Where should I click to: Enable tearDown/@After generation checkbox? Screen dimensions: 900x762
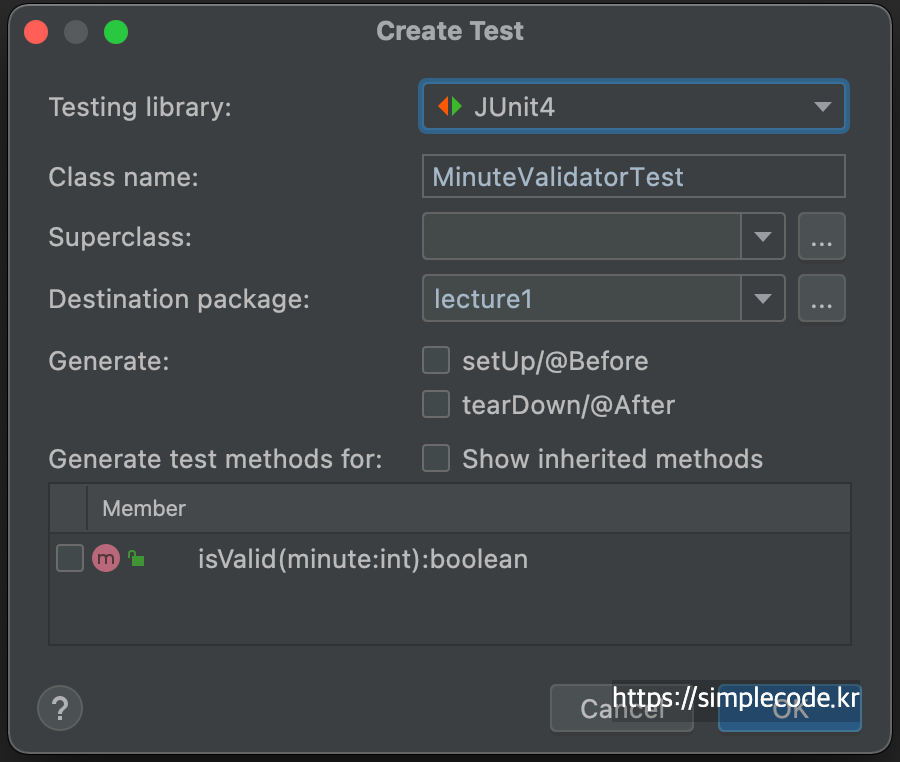(x=436, y=404)
